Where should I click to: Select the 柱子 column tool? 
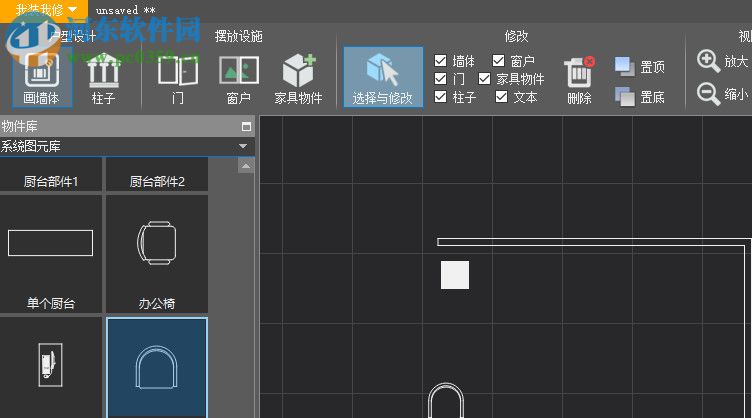tap(104, 79)
